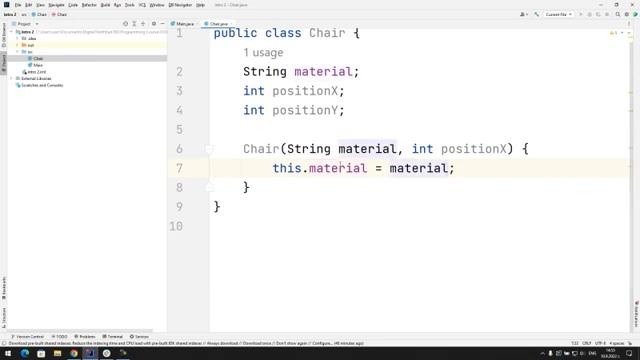The height and width of the screenshot is (360, 640).
Task: Open the TODO tool window
Action: (60, 337)
